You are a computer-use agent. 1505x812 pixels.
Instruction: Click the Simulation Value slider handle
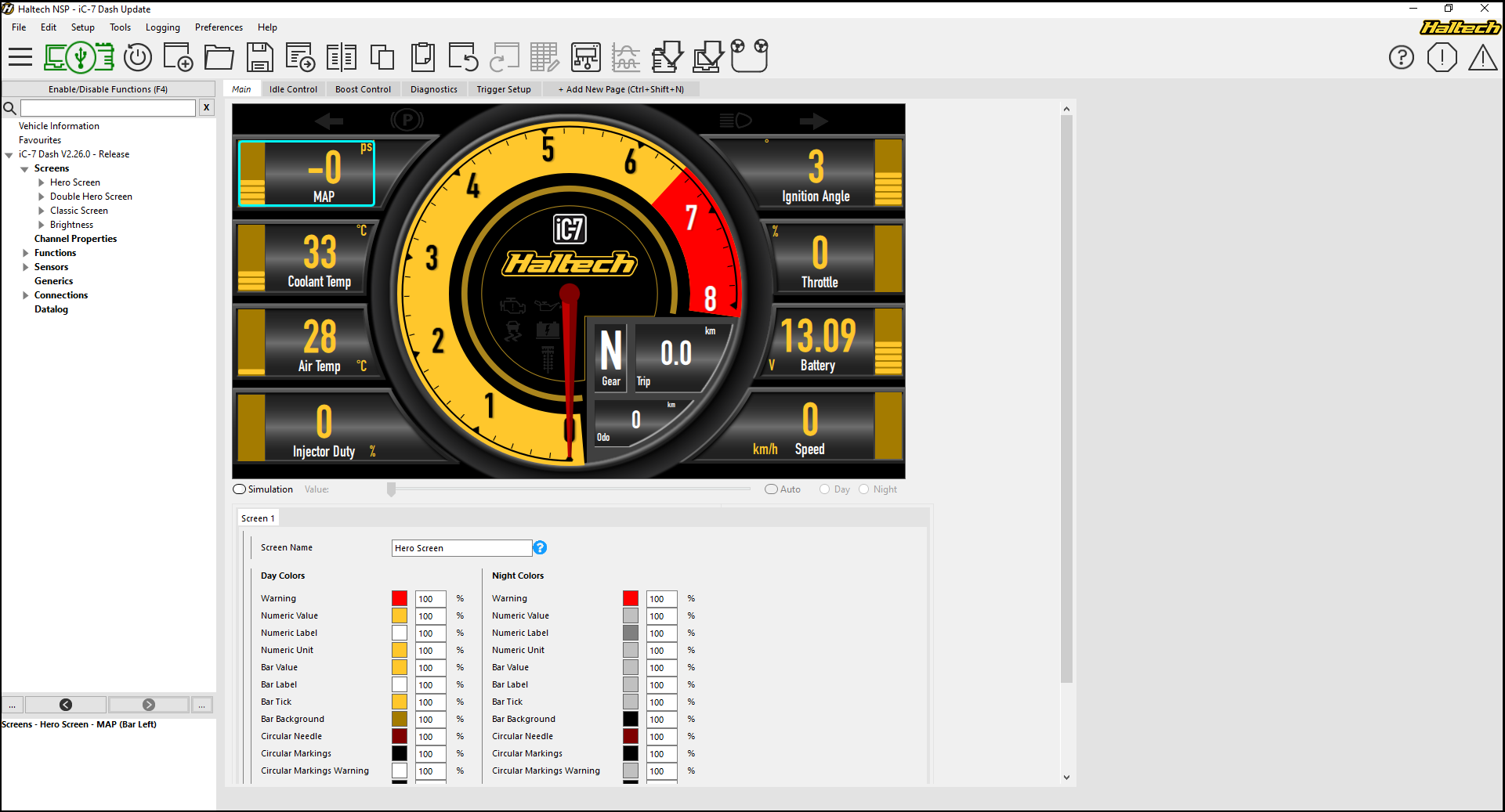[391, 489]
